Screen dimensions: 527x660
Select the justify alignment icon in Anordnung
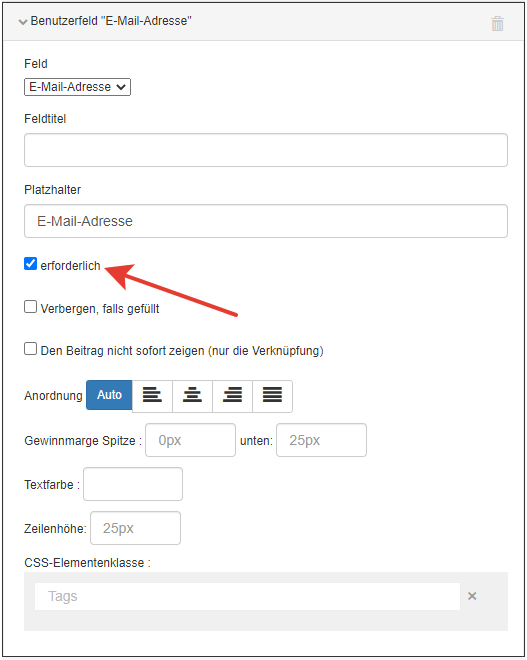click(x=272, y=396)
